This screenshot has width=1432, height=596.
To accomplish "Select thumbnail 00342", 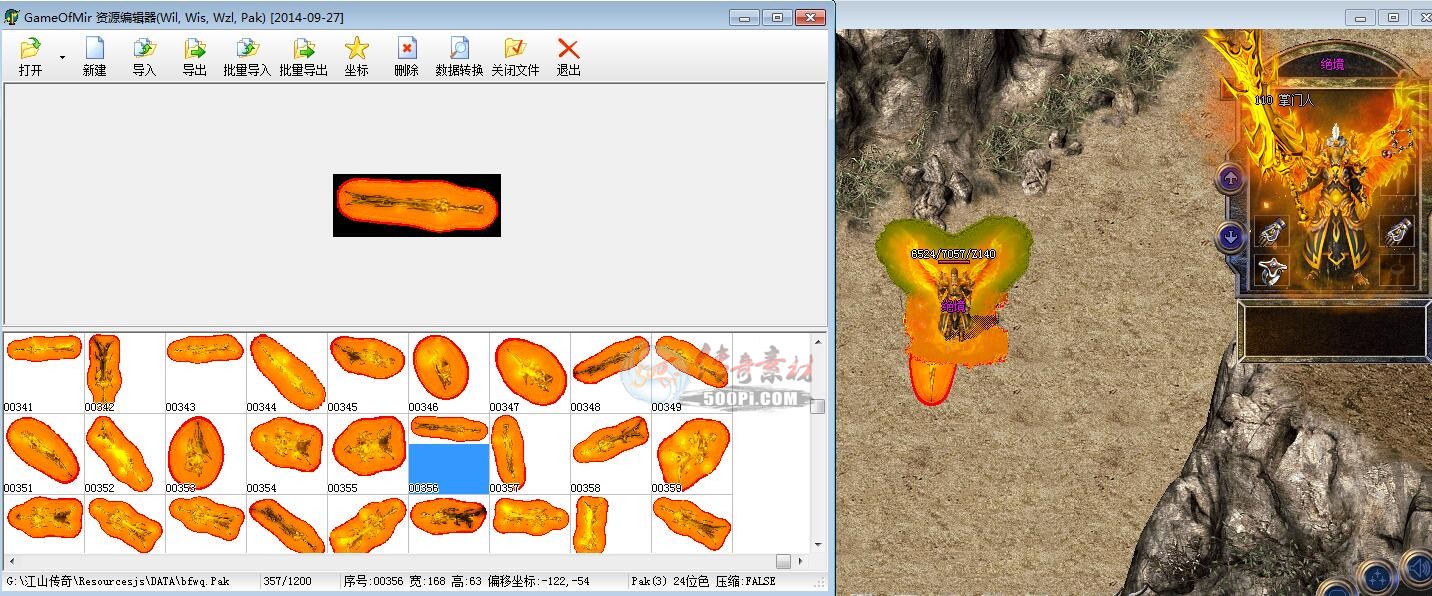I will pos(124,372).
